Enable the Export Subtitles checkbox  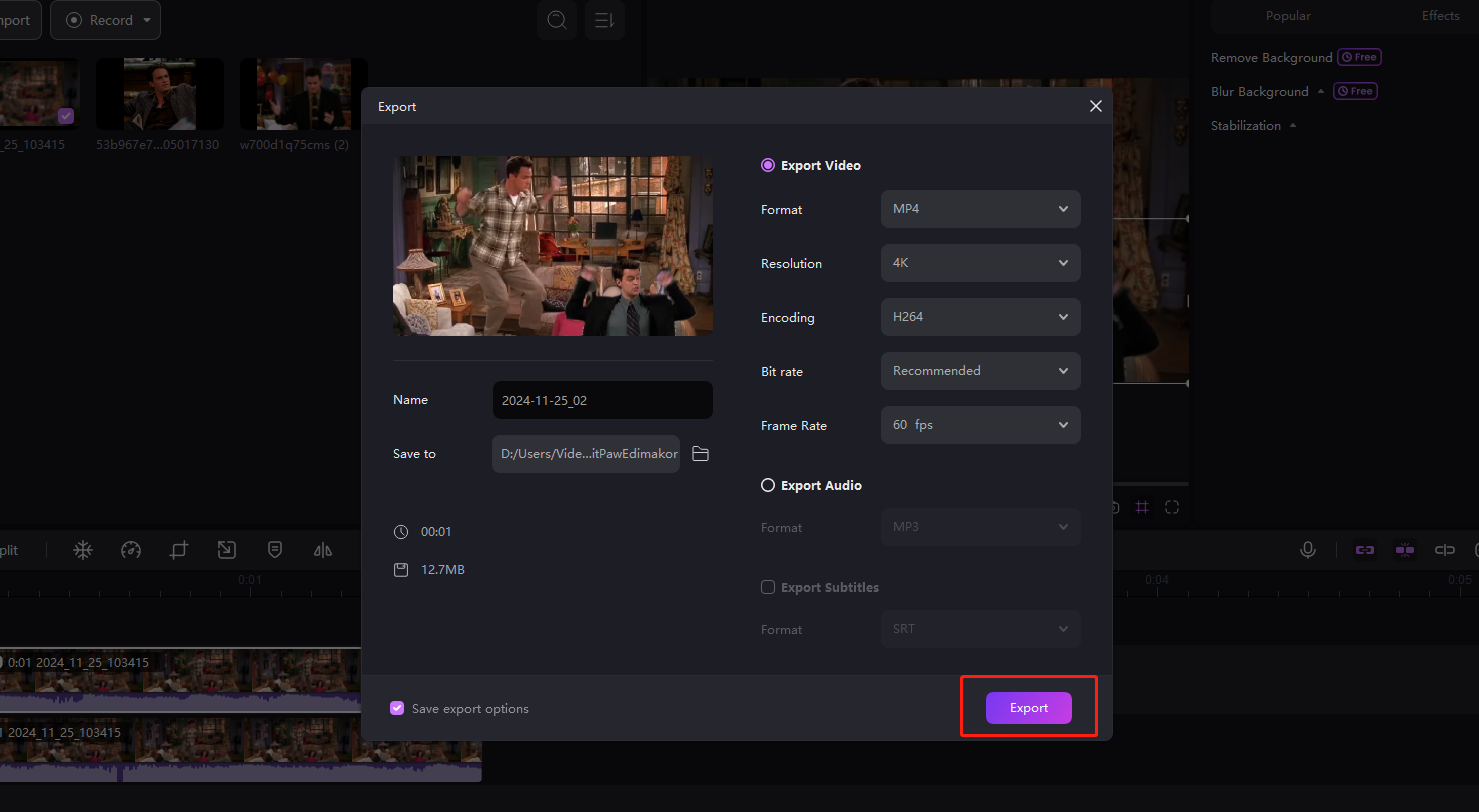click(768, 587)
